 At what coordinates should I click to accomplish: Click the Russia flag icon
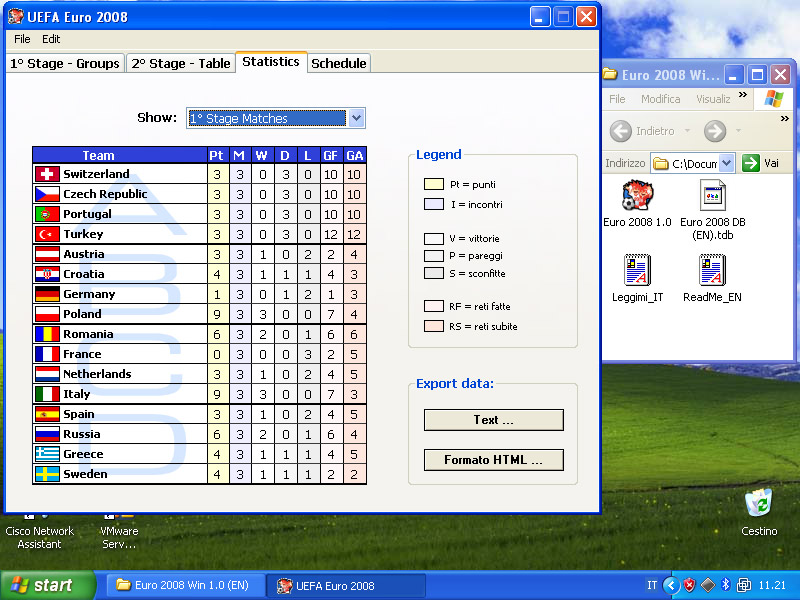click(x=47, y=434)
